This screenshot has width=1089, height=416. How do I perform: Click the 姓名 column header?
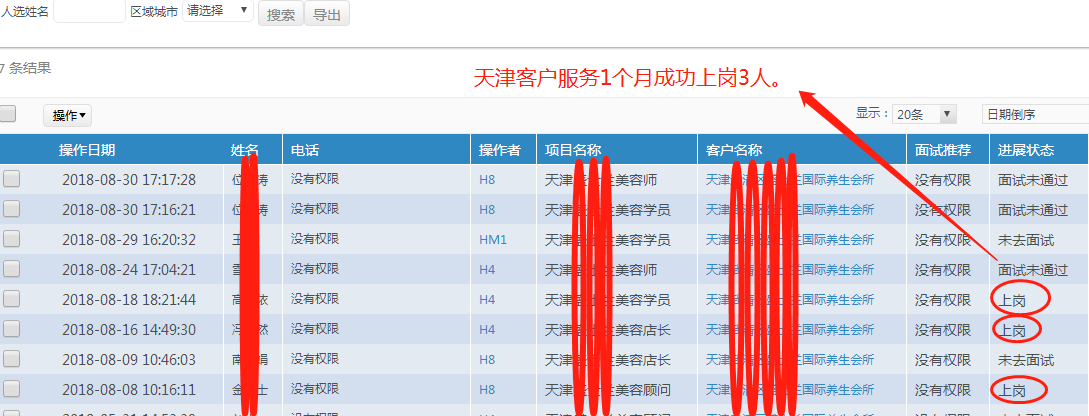pos(244,150)
